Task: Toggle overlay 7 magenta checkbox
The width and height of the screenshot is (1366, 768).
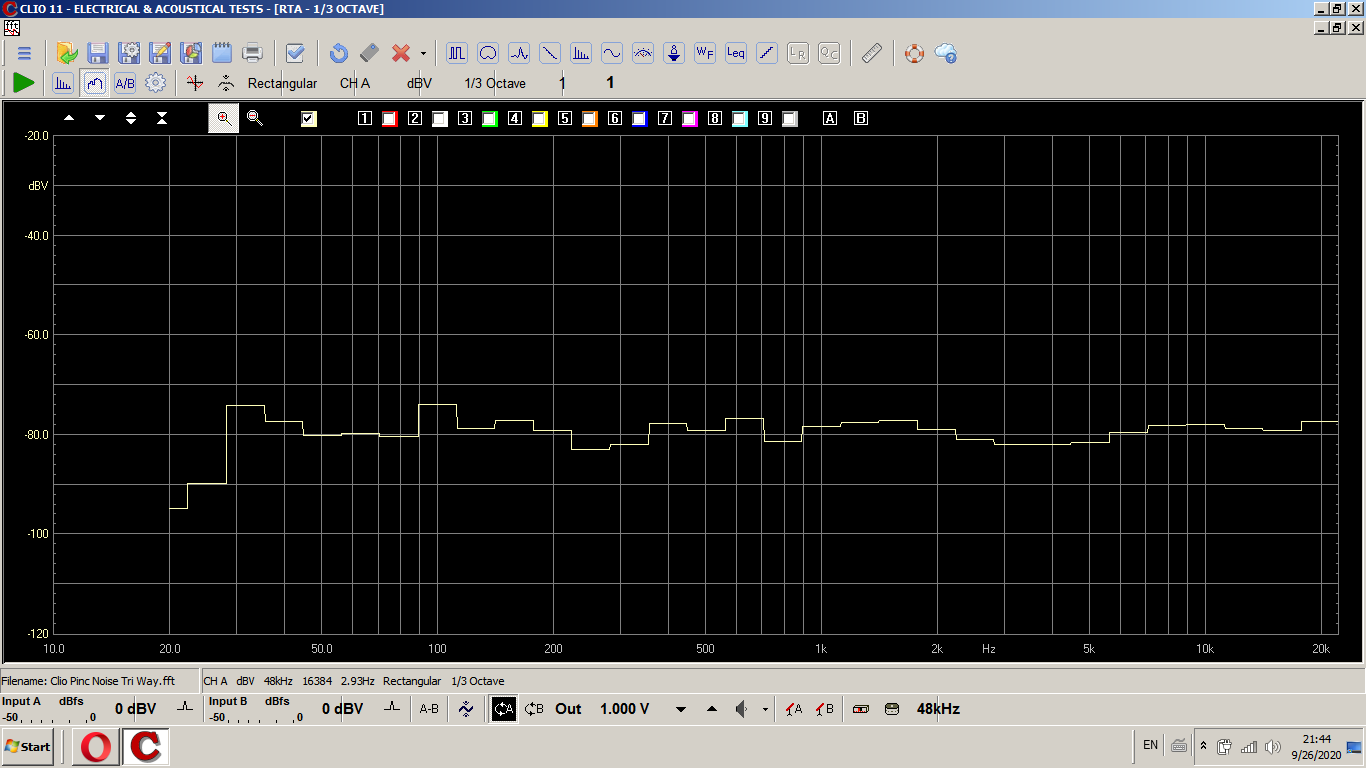Action: point(690,119)
